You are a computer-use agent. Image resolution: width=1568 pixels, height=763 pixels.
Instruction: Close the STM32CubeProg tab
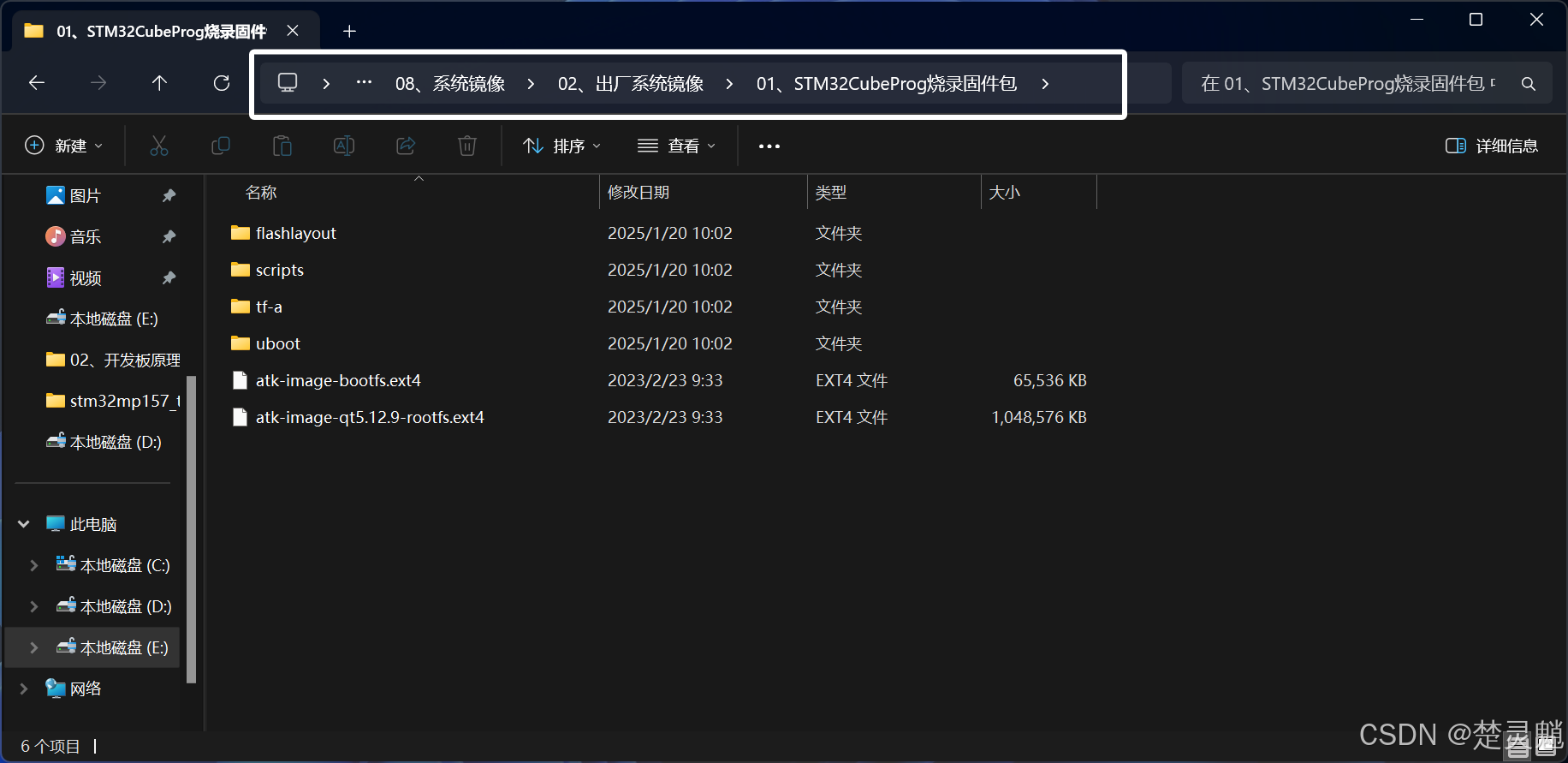click(x=293, y=31)
